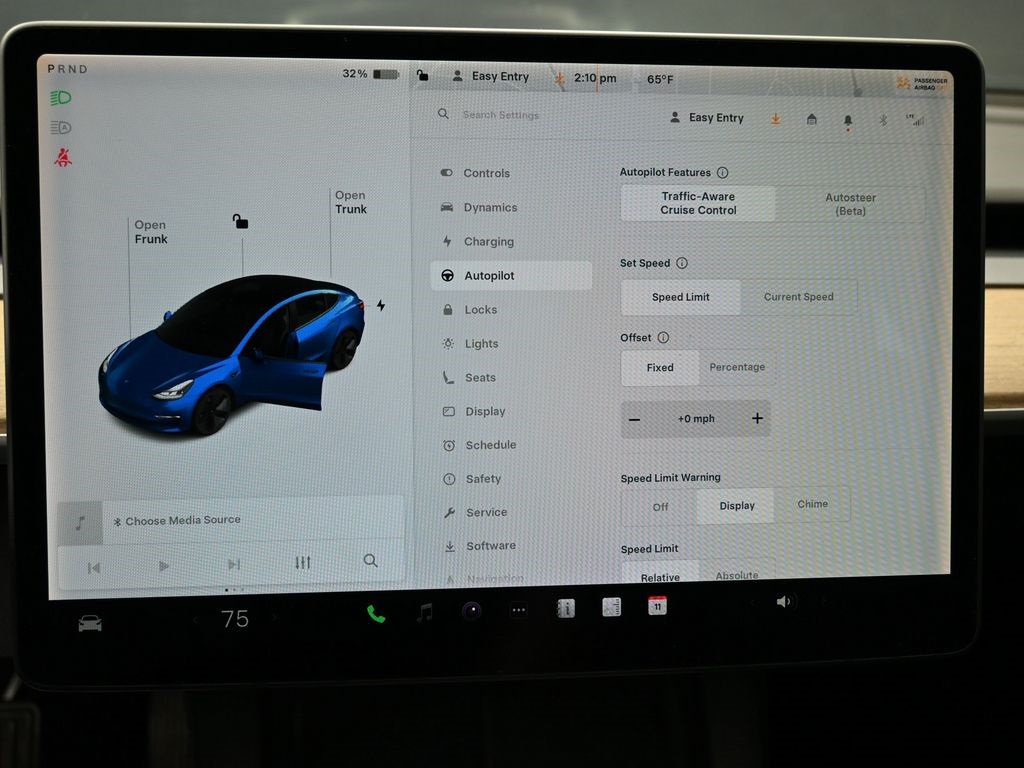Enable Autosteer (Beta) feature
The image size is (1024, 768).
pos(850,204)
